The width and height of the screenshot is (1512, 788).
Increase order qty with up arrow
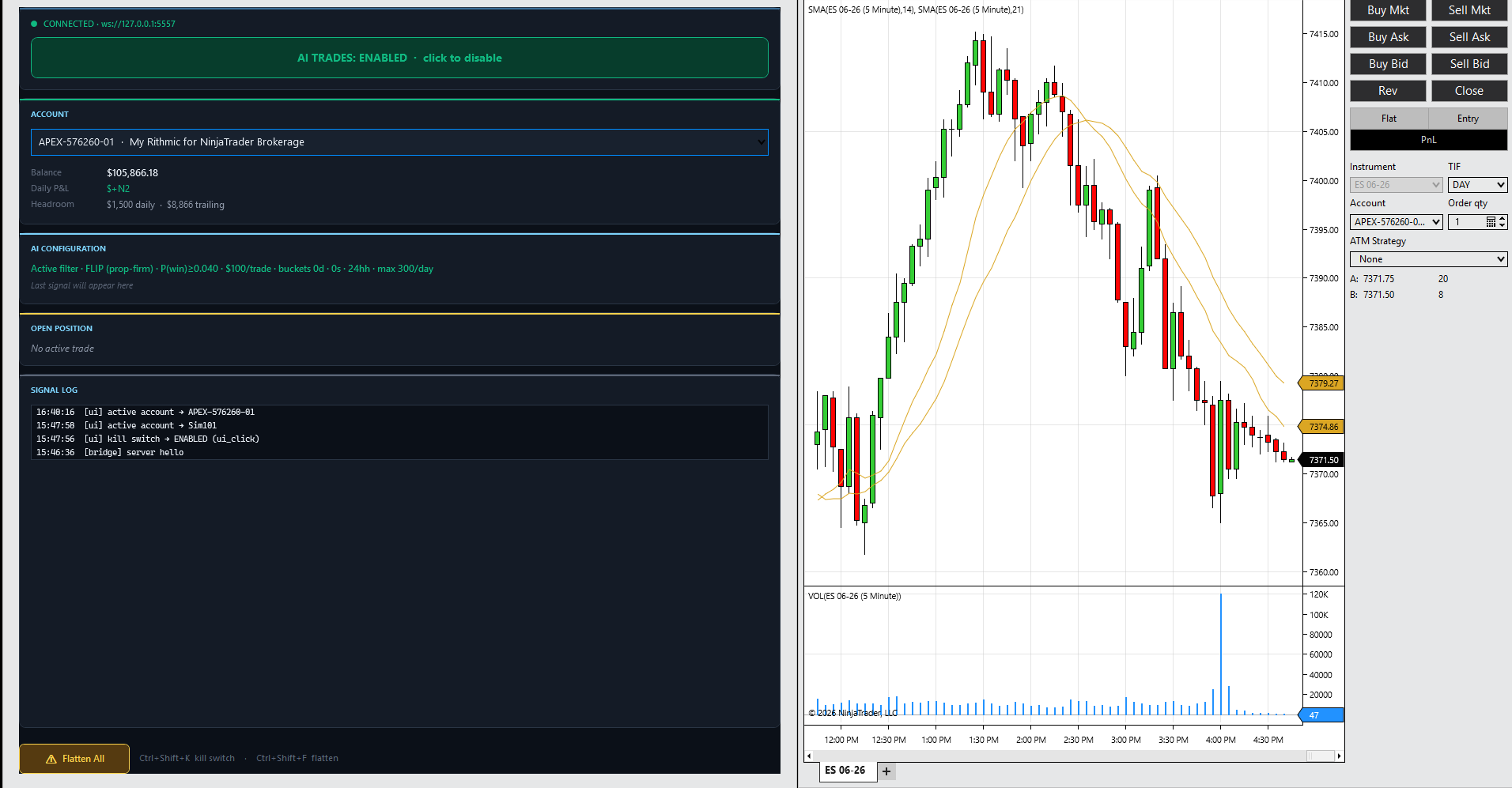point(1503,219)
